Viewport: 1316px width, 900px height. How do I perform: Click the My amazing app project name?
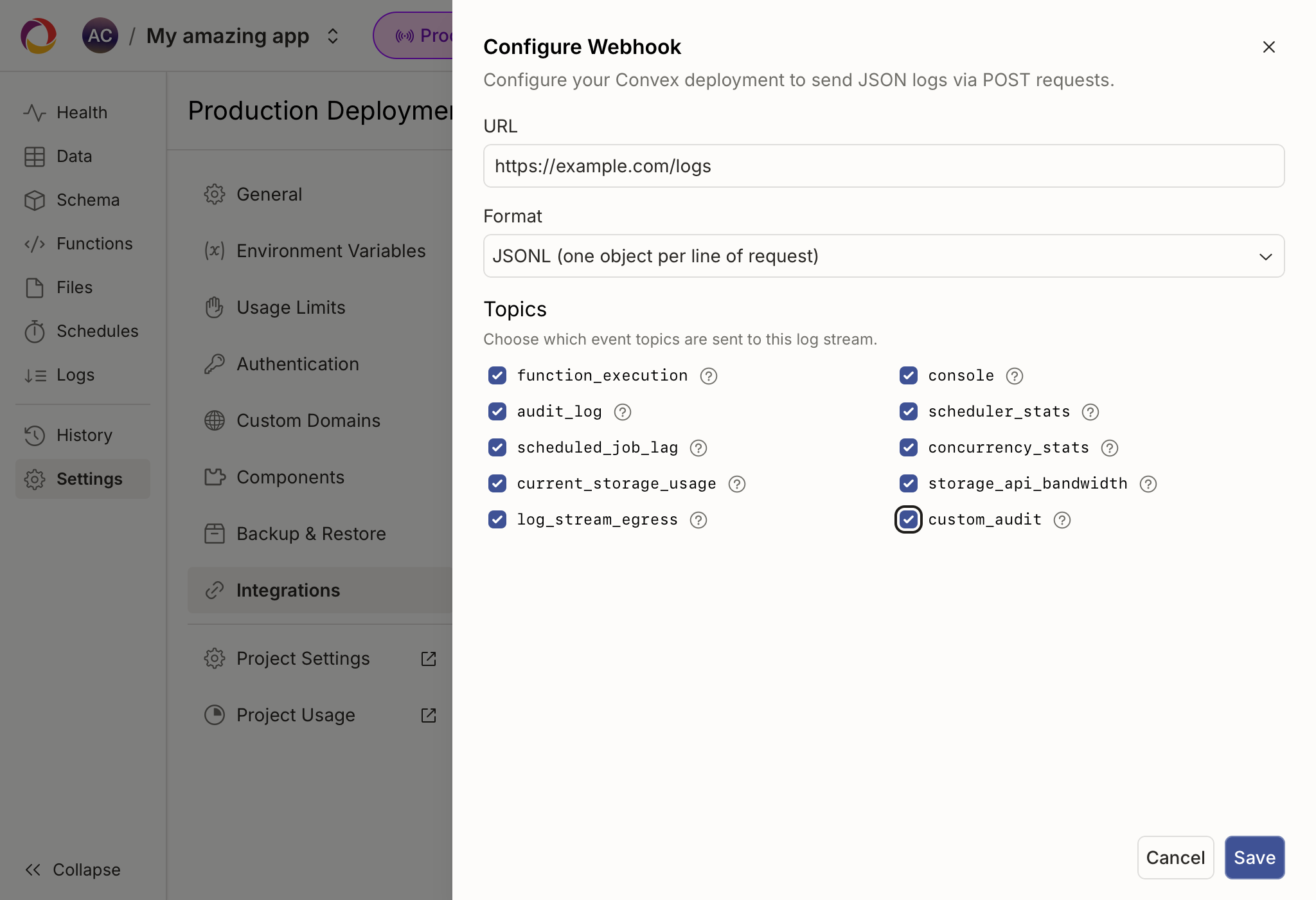pyautogui.click(x=227, y=36)
